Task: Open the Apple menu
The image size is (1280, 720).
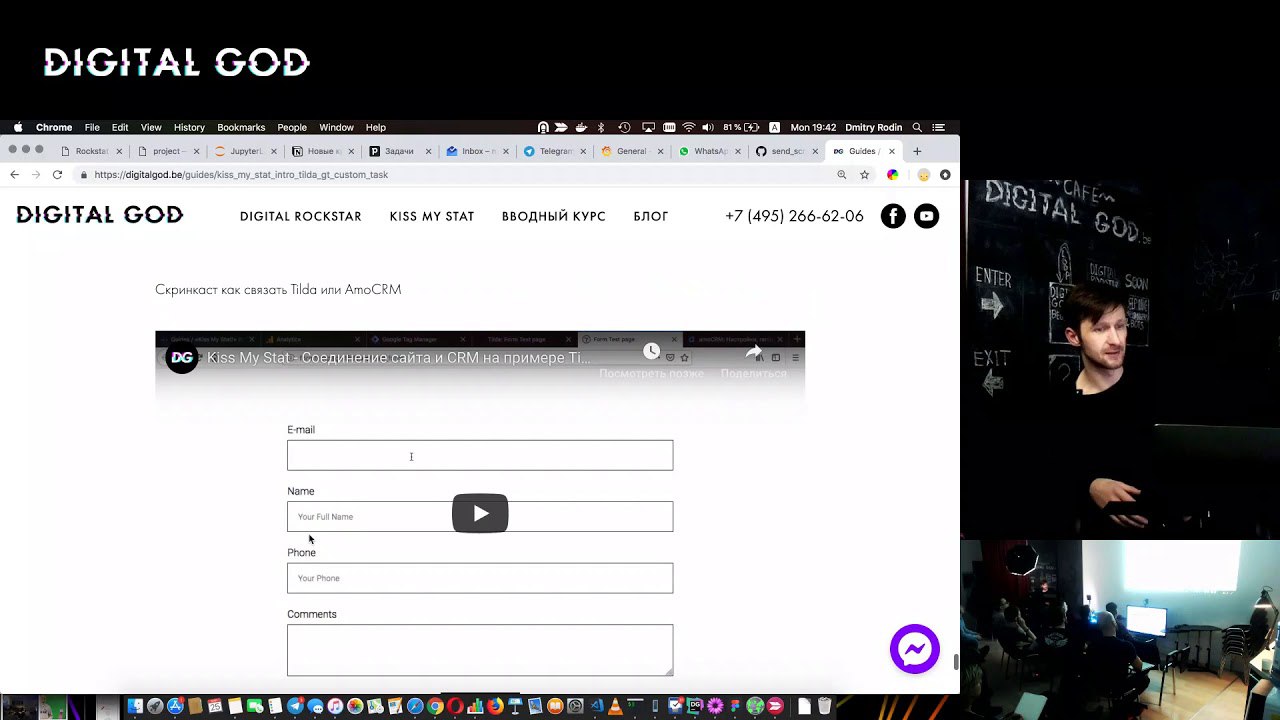Action: 17,127
